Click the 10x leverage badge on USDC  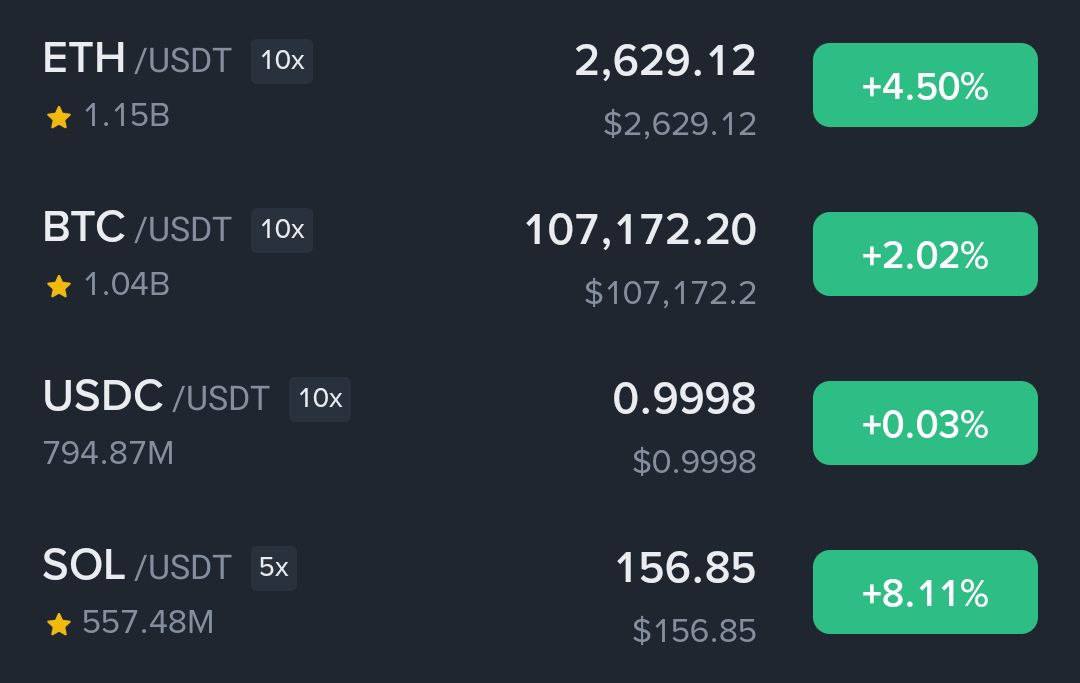click(x=320, y=399)
